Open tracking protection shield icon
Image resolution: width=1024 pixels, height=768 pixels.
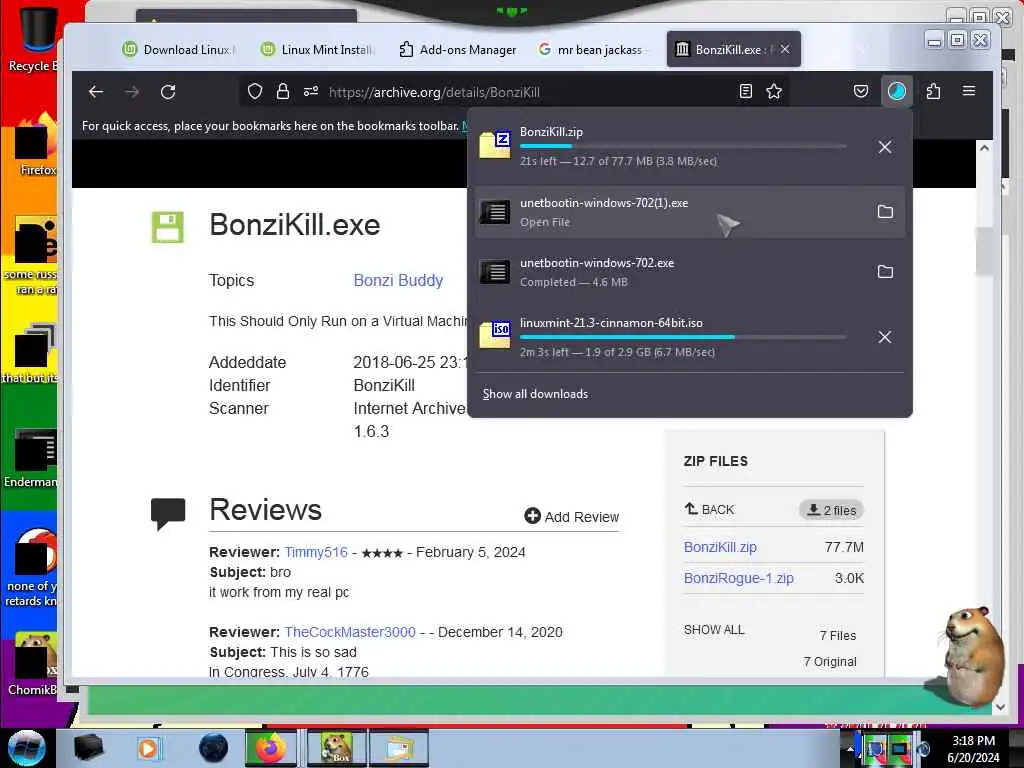(x=255, y=92)
